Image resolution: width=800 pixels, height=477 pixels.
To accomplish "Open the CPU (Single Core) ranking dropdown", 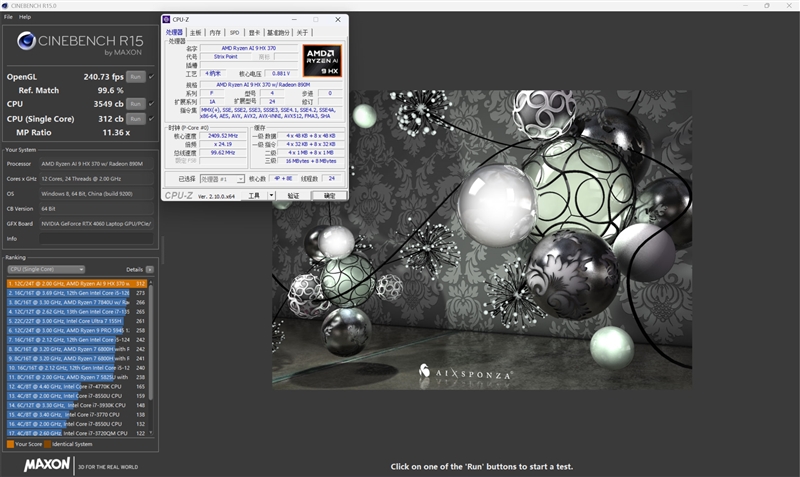I will (x=46, y=269).
